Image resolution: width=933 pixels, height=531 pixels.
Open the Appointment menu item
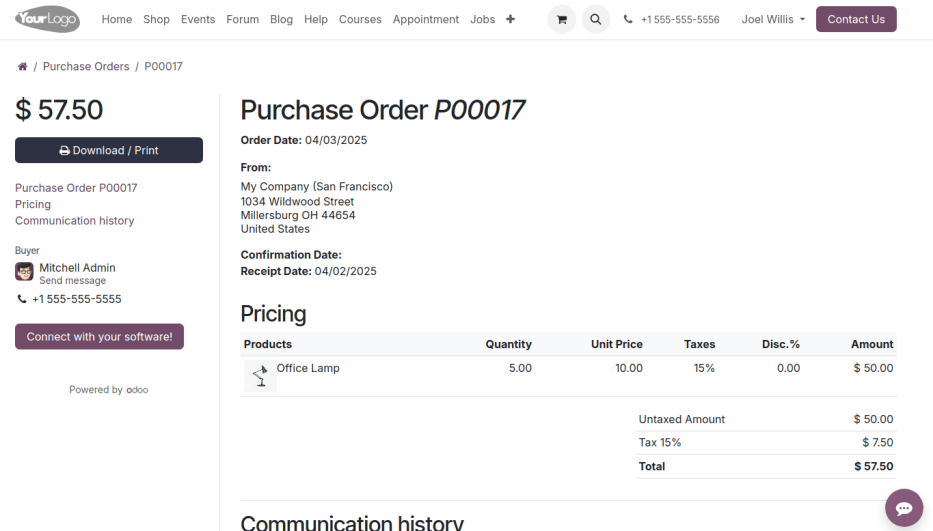click(426, 19)
